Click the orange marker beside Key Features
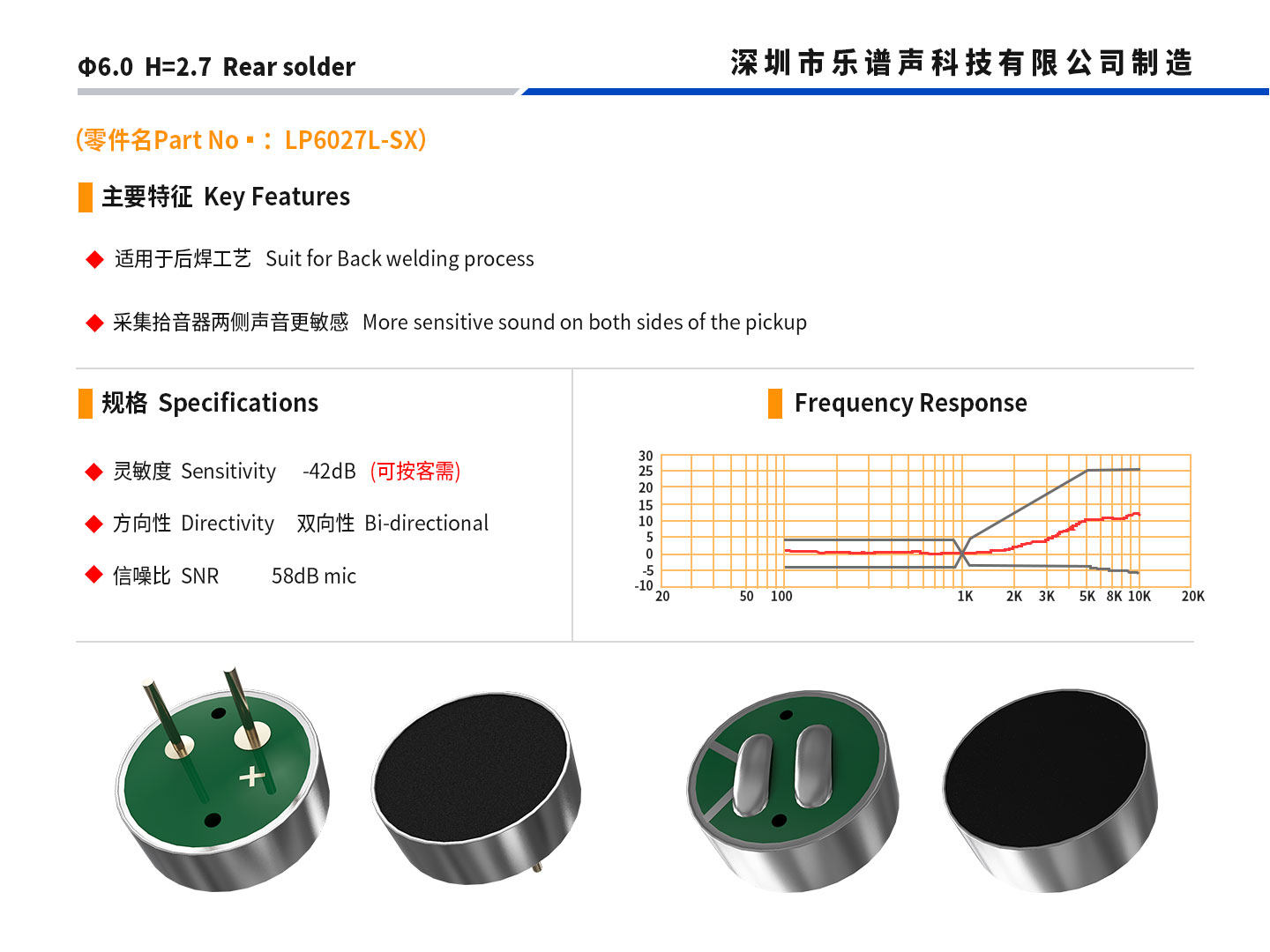1270x952 pixels. coord(86,197)
